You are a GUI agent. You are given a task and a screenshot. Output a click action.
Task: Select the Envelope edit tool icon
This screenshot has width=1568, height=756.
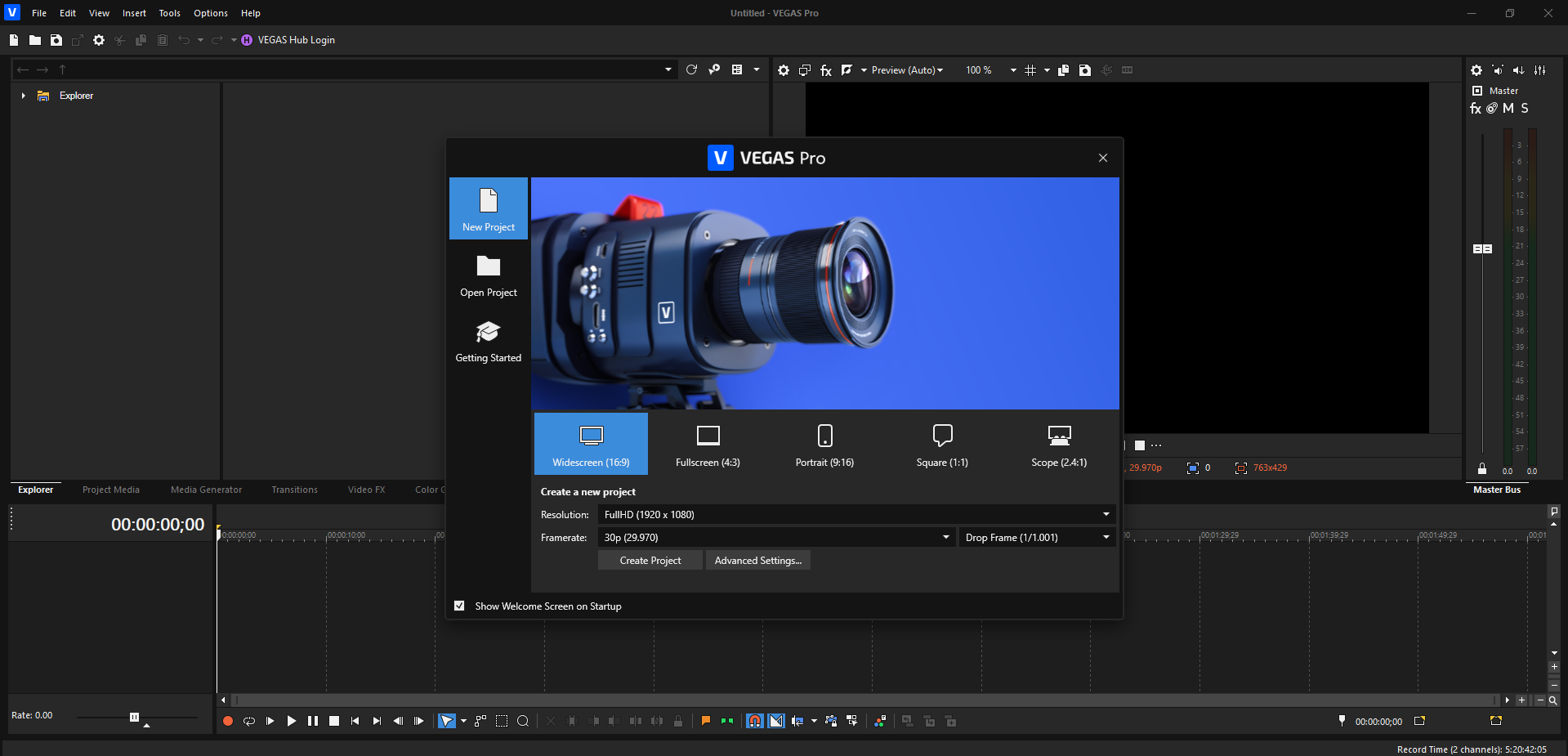pos(480,721)
